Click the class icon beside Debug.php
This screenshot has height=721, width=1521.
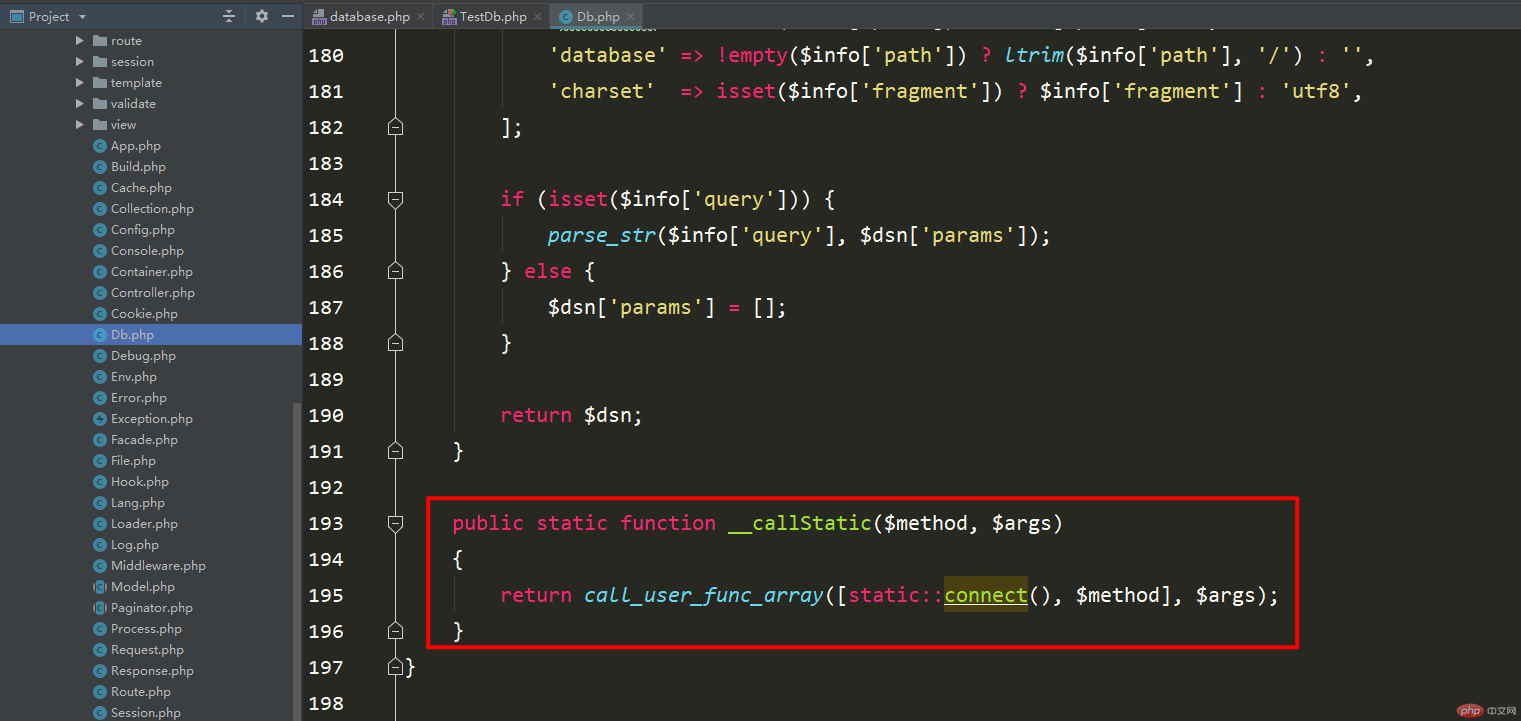coord(100,356)
